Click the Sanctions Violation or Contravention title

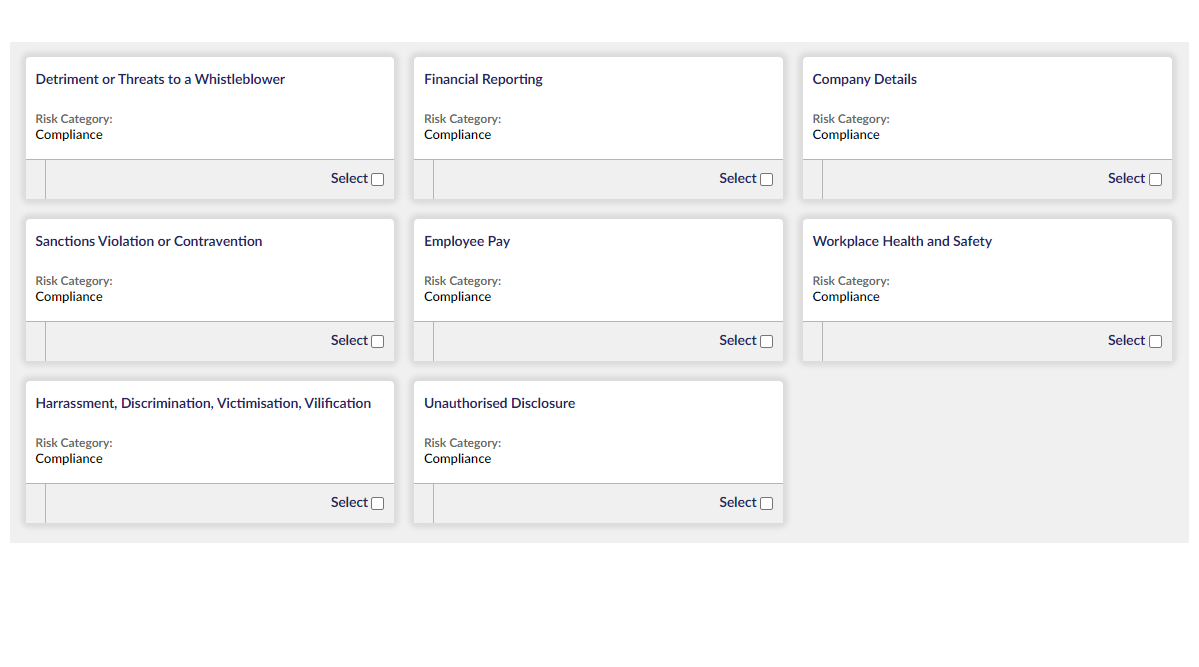149,241
